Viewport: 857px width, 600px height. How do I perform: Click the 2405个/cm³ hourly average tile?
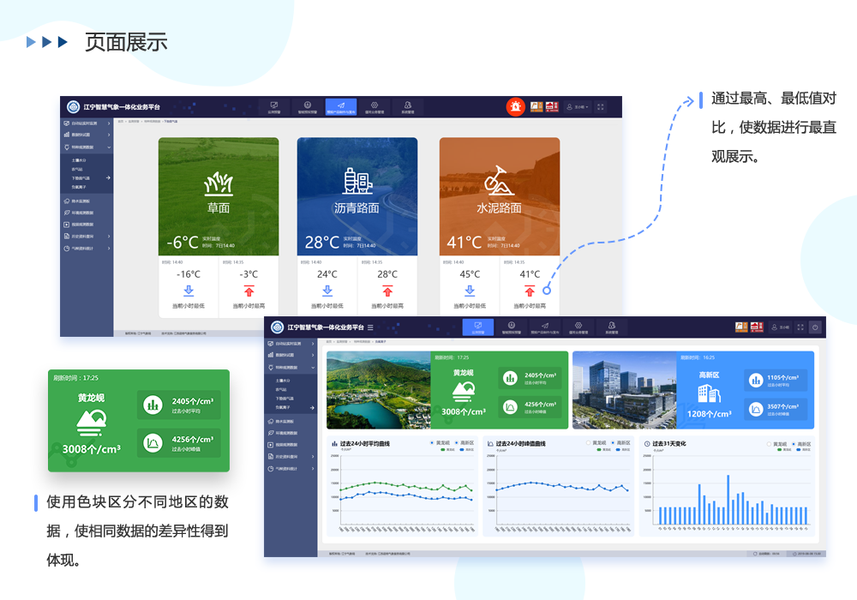530,378
